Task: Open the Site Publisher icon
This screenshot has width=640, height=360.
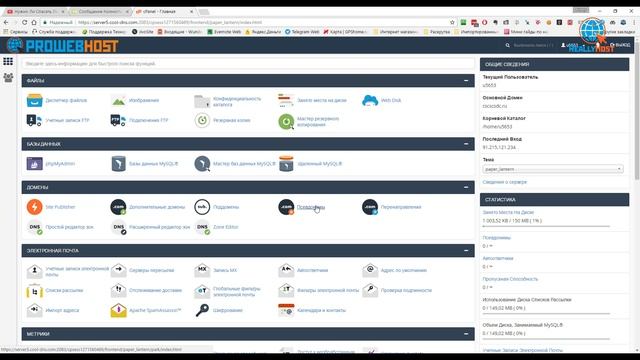Action: click(35, 207)
